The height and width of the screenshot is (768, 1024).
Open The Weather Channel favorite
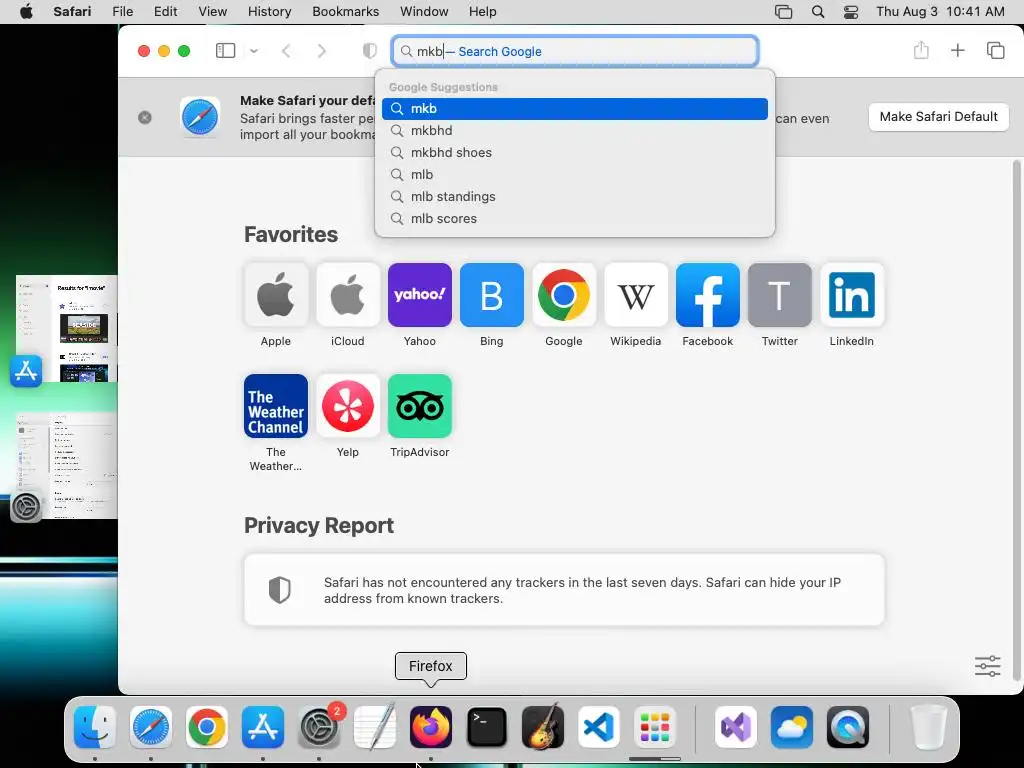coord(276,406)
